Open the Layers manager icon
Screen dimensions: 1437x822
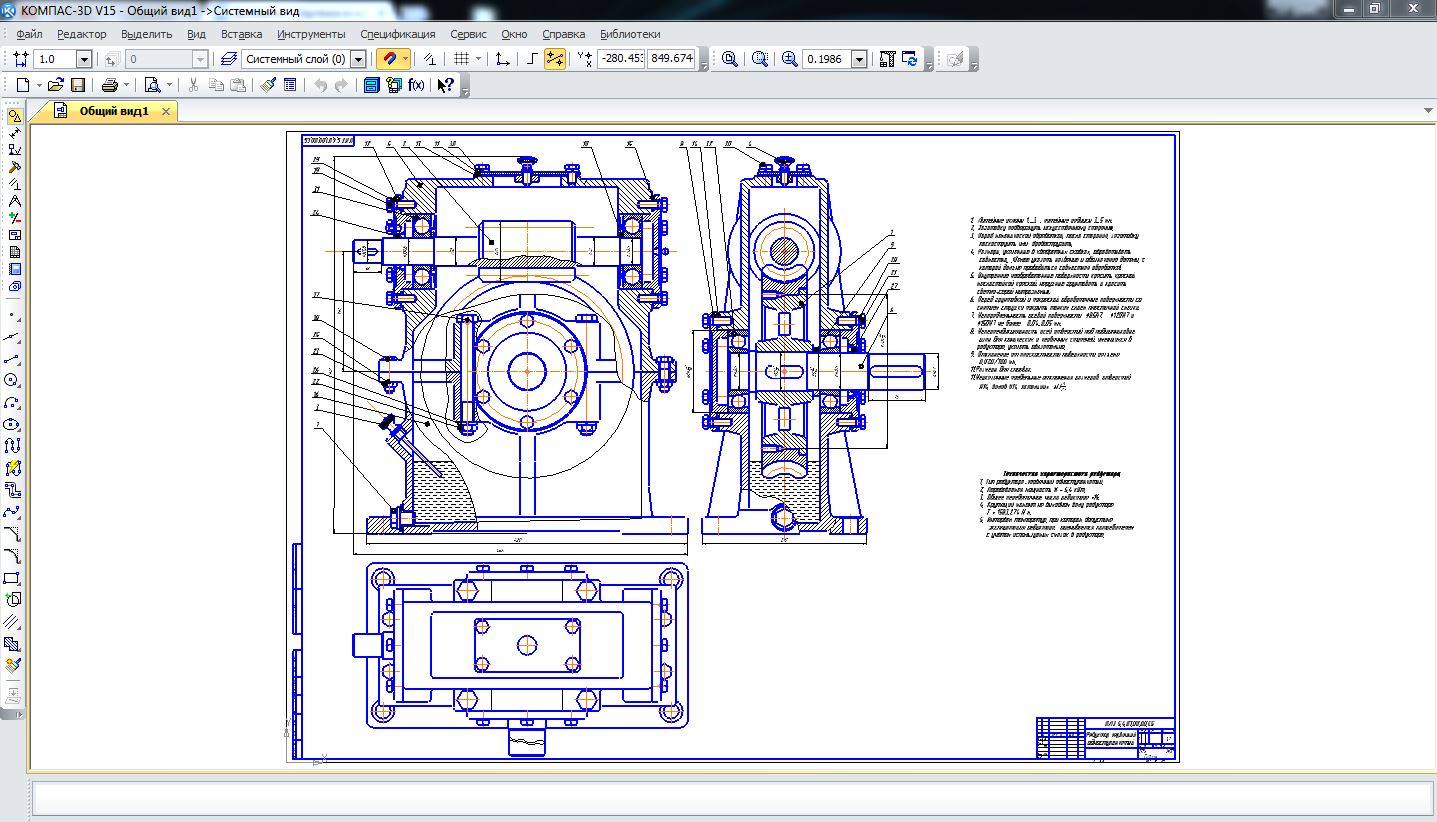(x=228, y=59)
